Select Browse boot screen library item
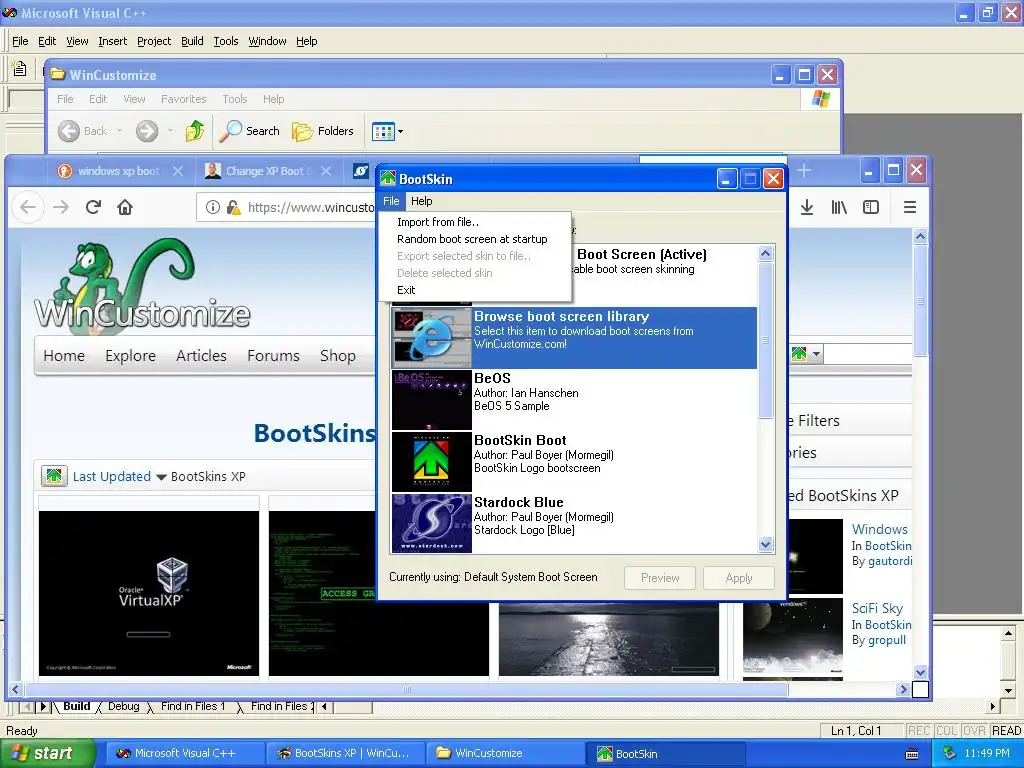 tap(574, 338)
